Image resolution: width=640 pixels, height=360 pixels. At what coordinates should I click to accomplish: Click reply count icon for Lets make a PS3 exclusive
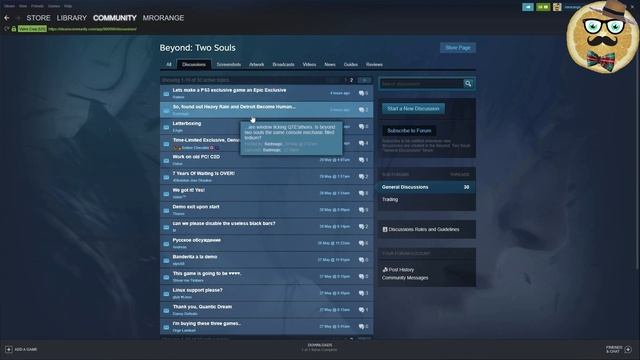[x=361, y=93]
